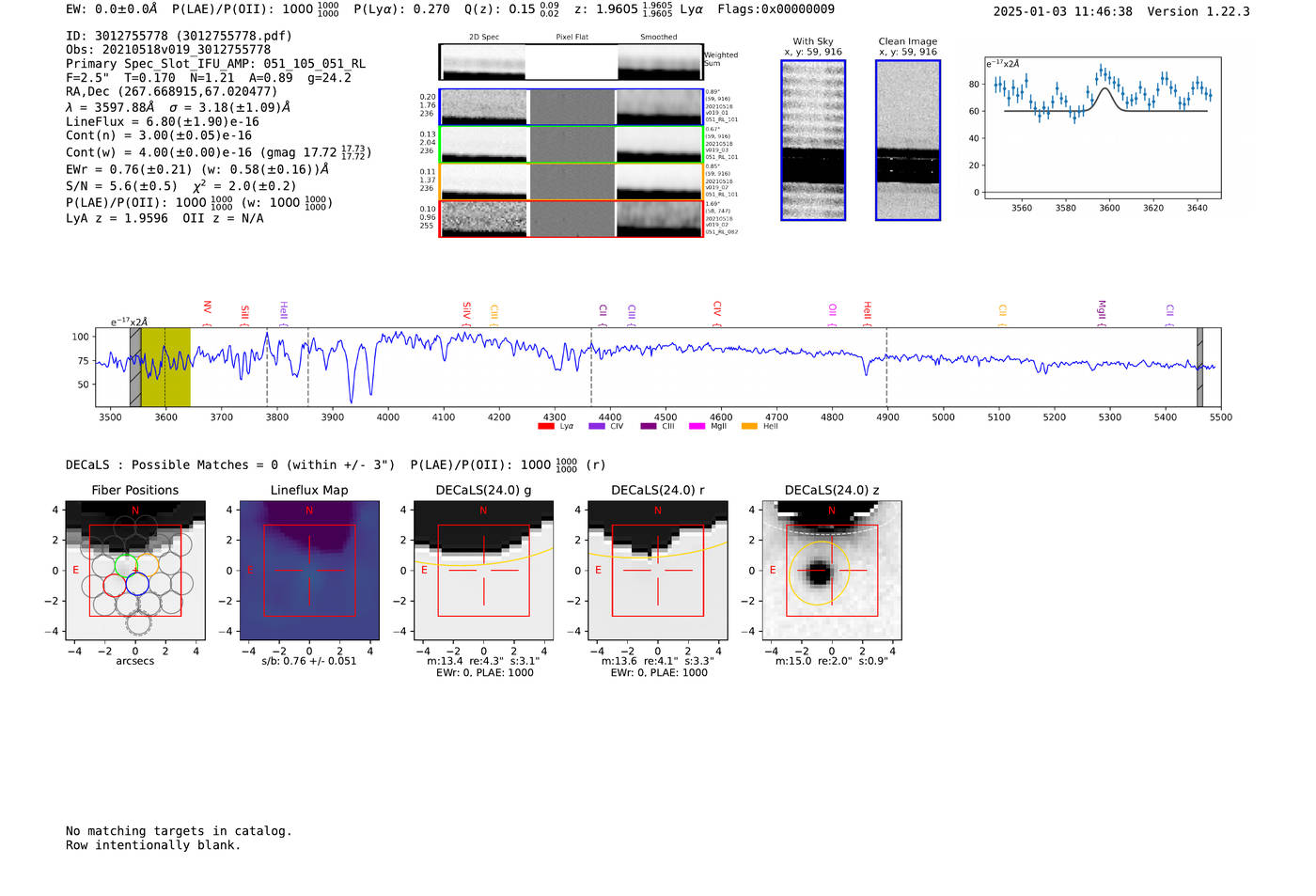Click the SiII line marker near 3740

tap(245, 314)
